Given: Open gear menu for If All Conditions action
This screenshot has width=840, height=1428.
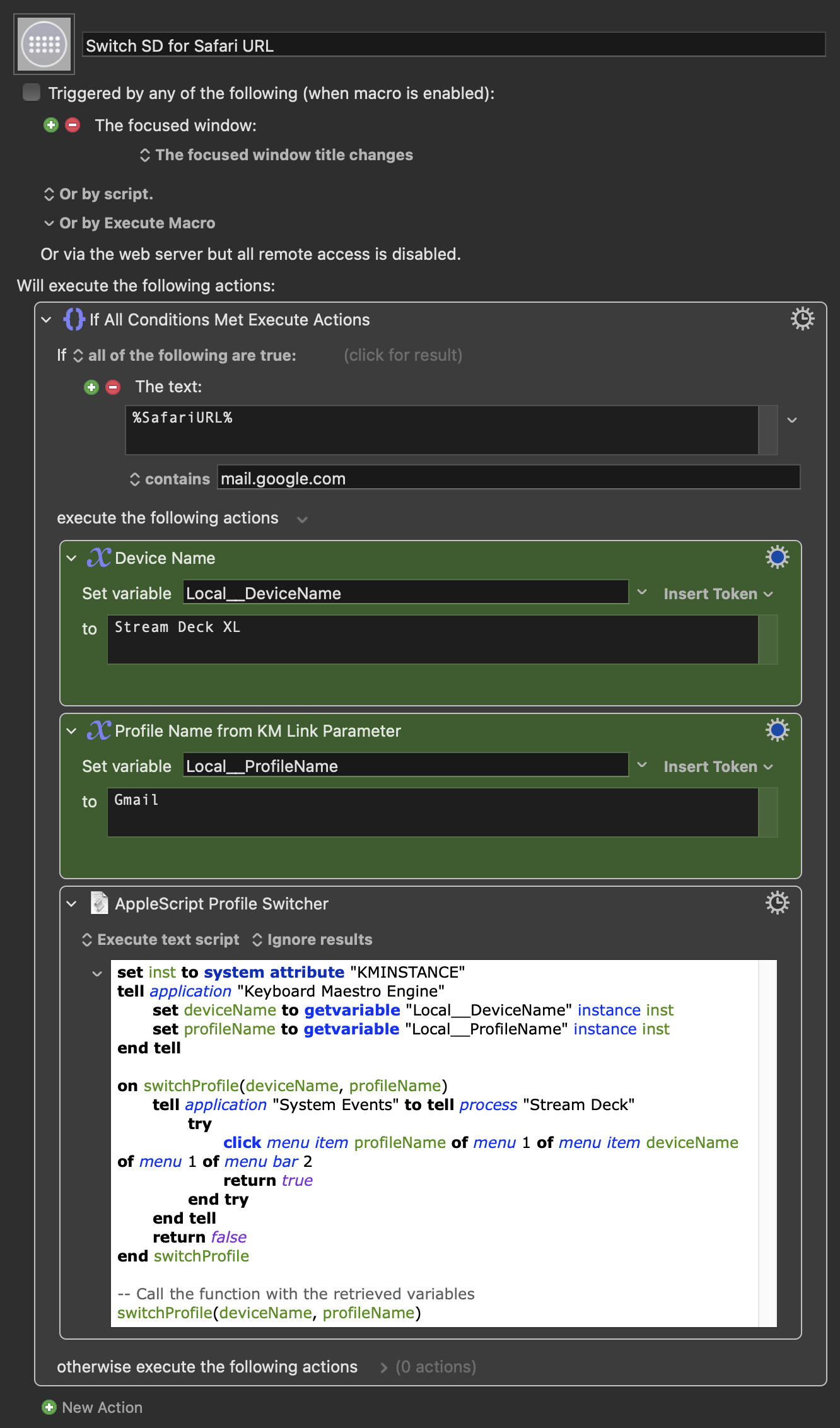Looking at the screenshot, I should click(x=802, y=319).
